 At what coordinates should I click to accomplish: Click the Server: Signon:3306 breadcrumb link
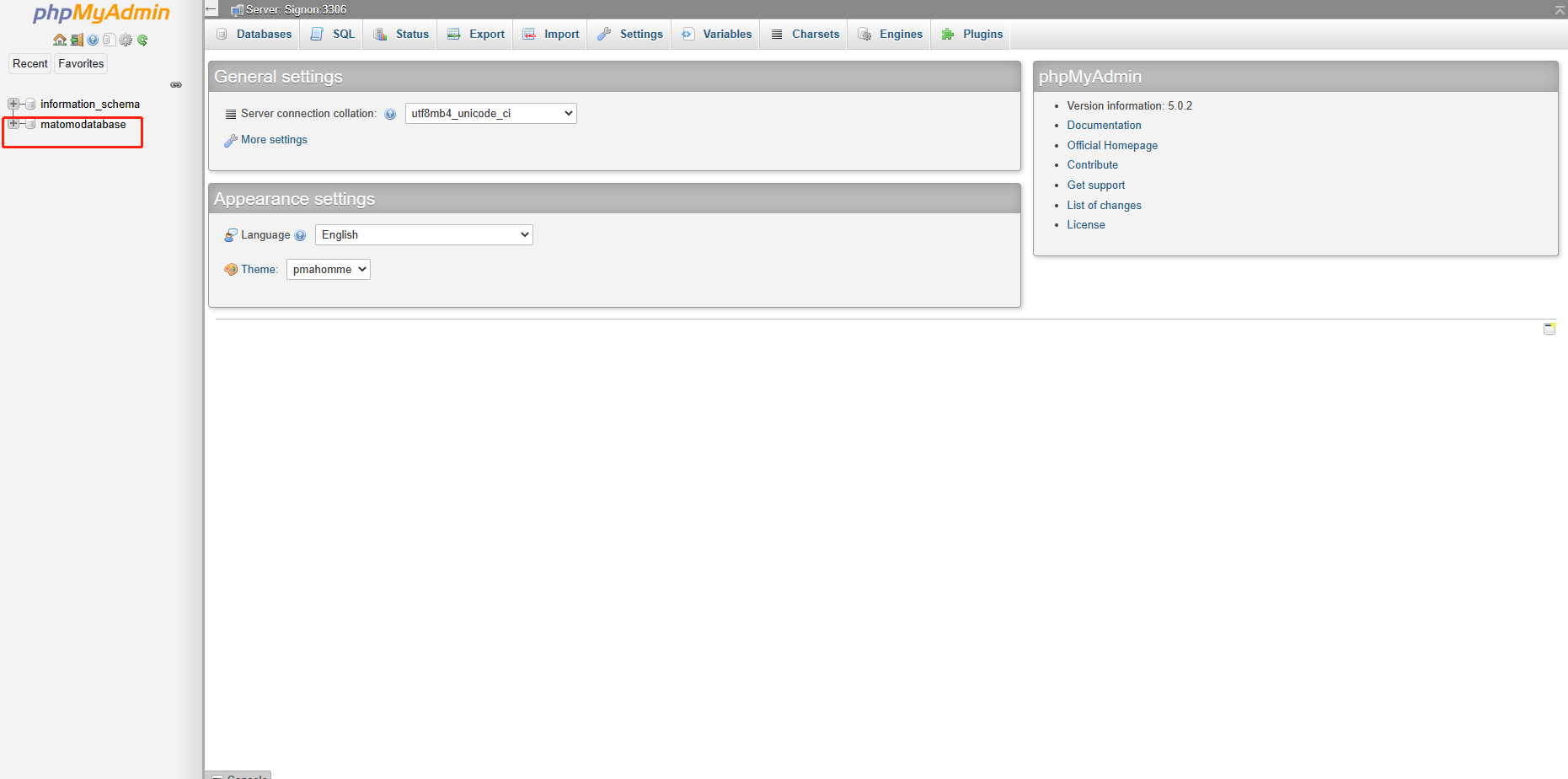coord(296,10)
